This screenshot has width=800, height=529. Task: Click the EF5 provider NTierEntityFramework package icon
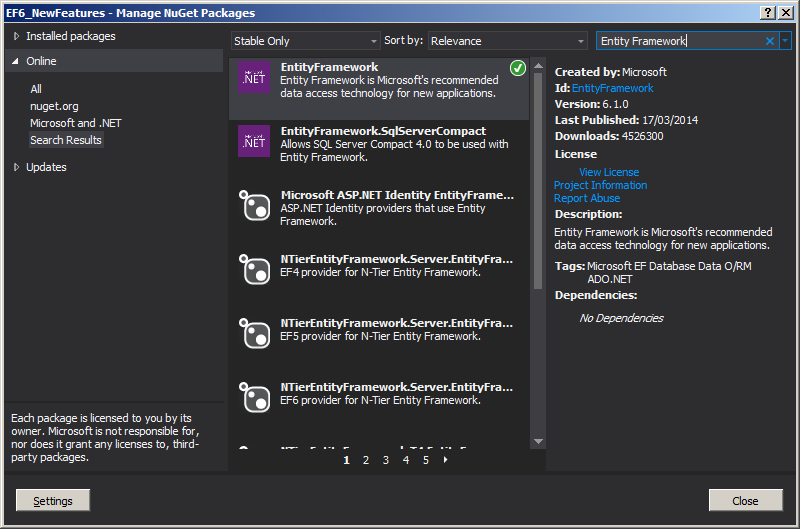(253, 333)
